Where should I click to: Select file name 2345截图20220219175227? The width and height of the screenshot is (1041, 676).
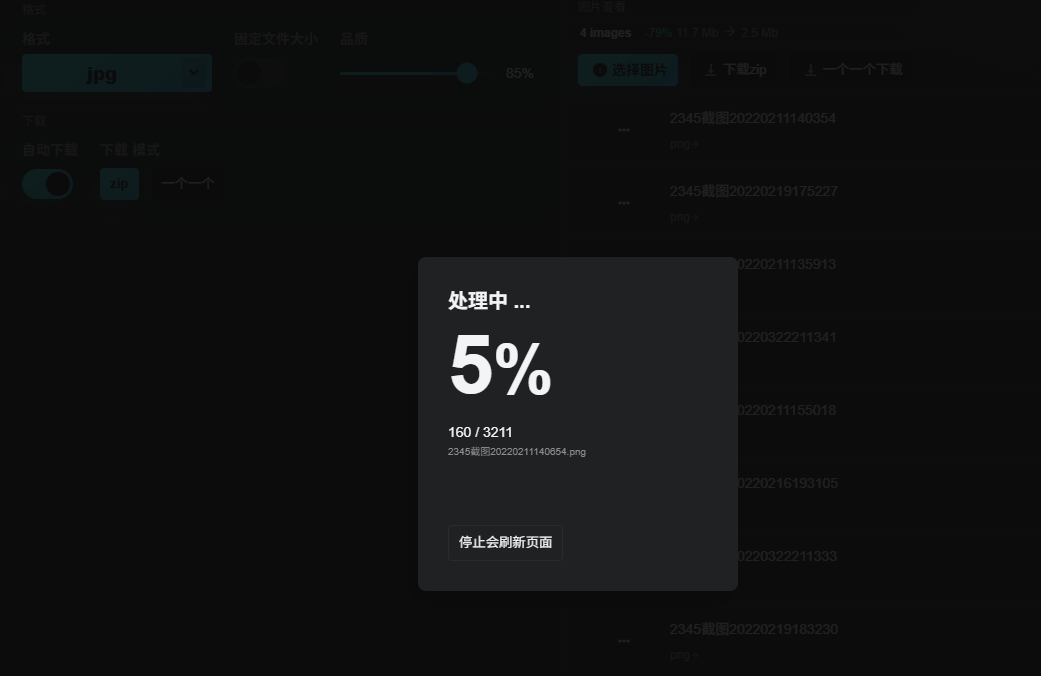pyautogui.click(x=754, y=191)
